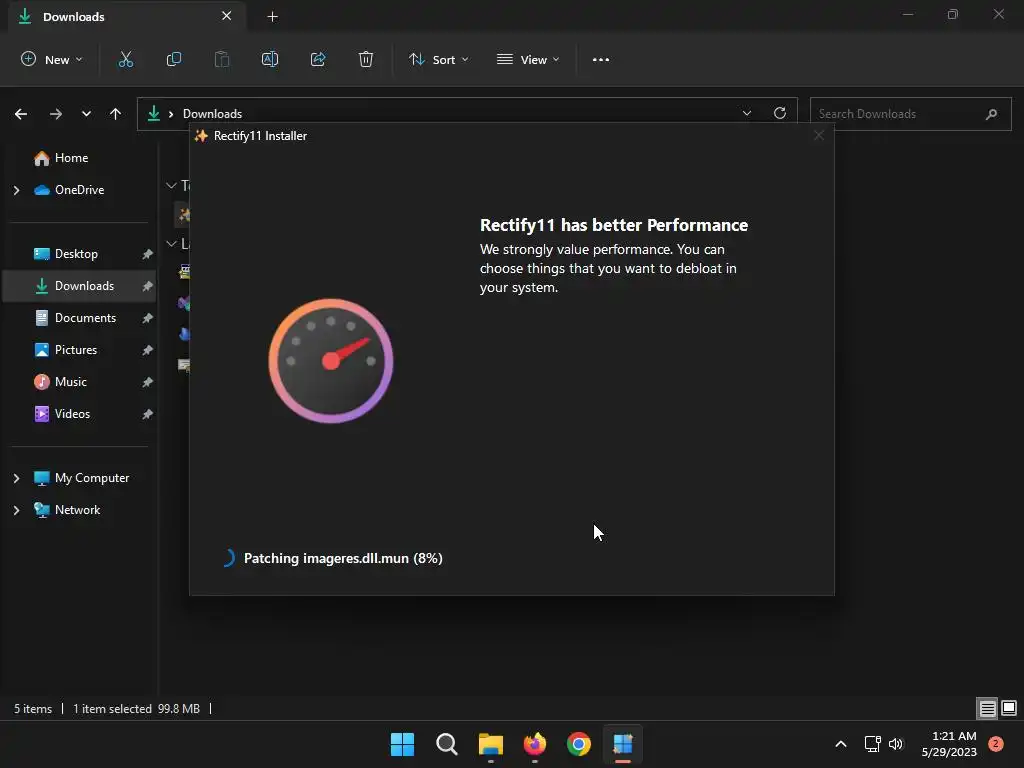Viewport: 1024px width, 768px height.
Task: Open taskbar Search
Action: (x=447, y=744)
